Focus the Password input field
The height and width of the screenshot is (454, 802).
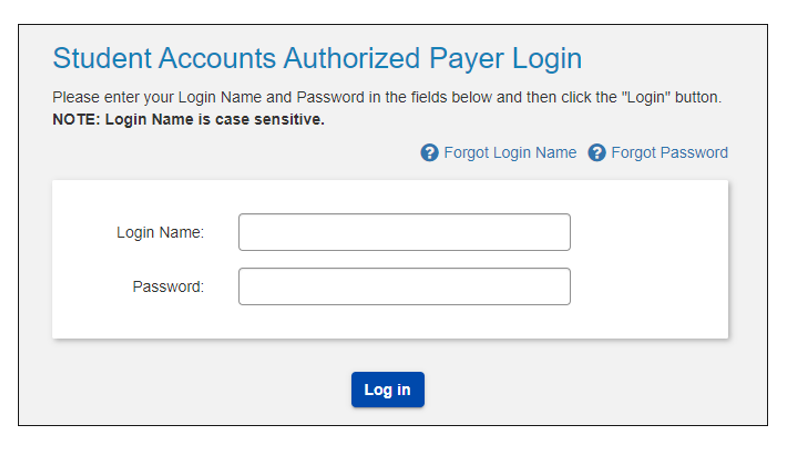pos(404,286)
